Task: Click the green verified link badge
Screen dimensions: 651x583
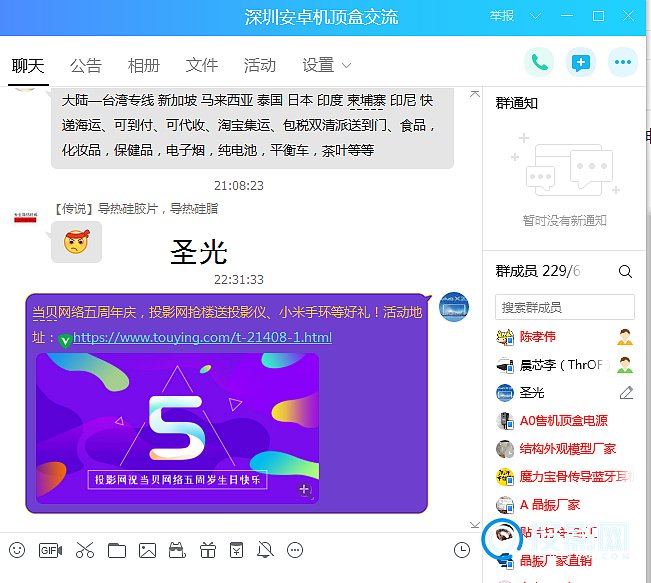Action: pos(65,340)
